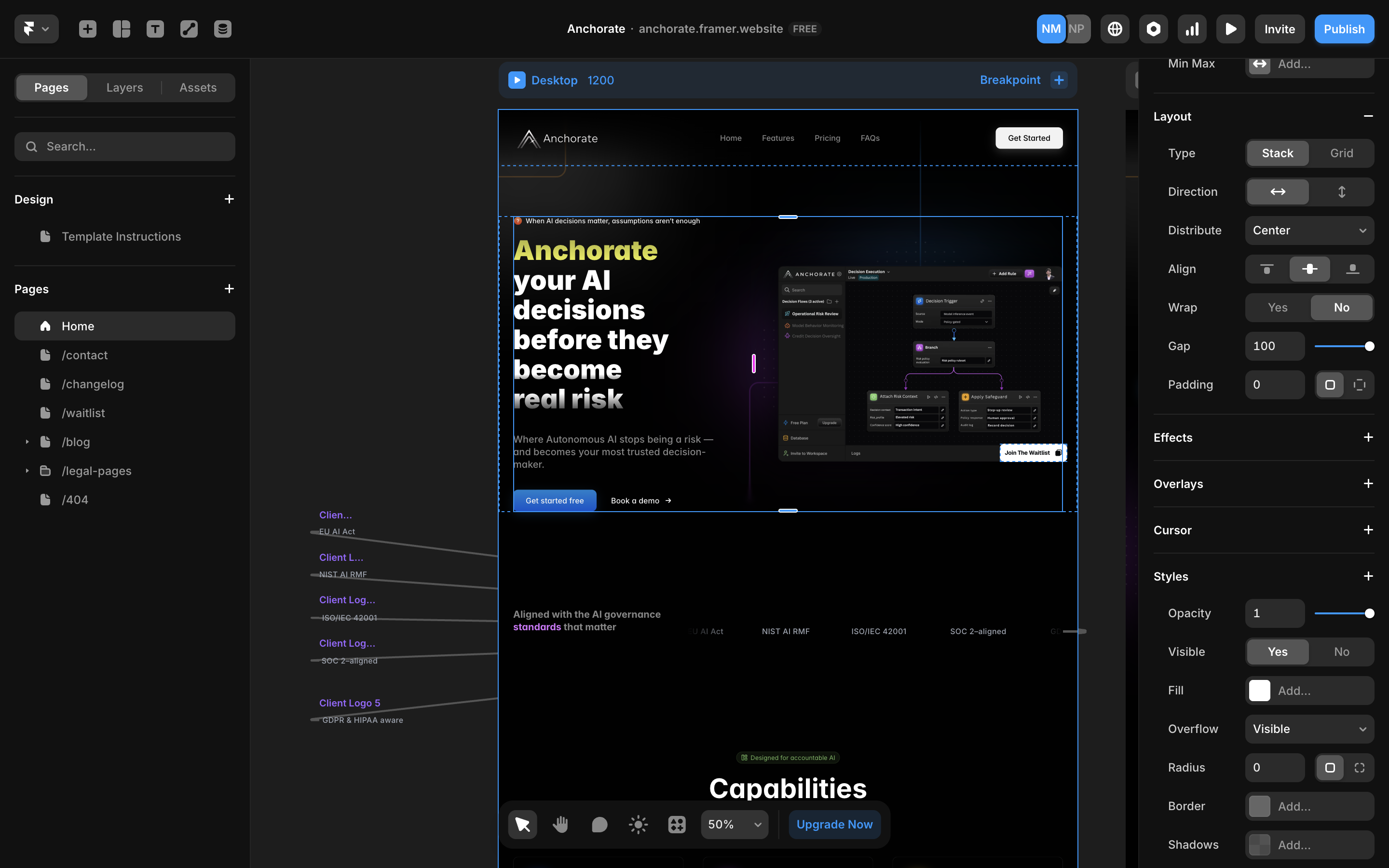This screenshot has width=1389, height=868.
Task: Set layout Type to Grid
Action: (1341, 153)
